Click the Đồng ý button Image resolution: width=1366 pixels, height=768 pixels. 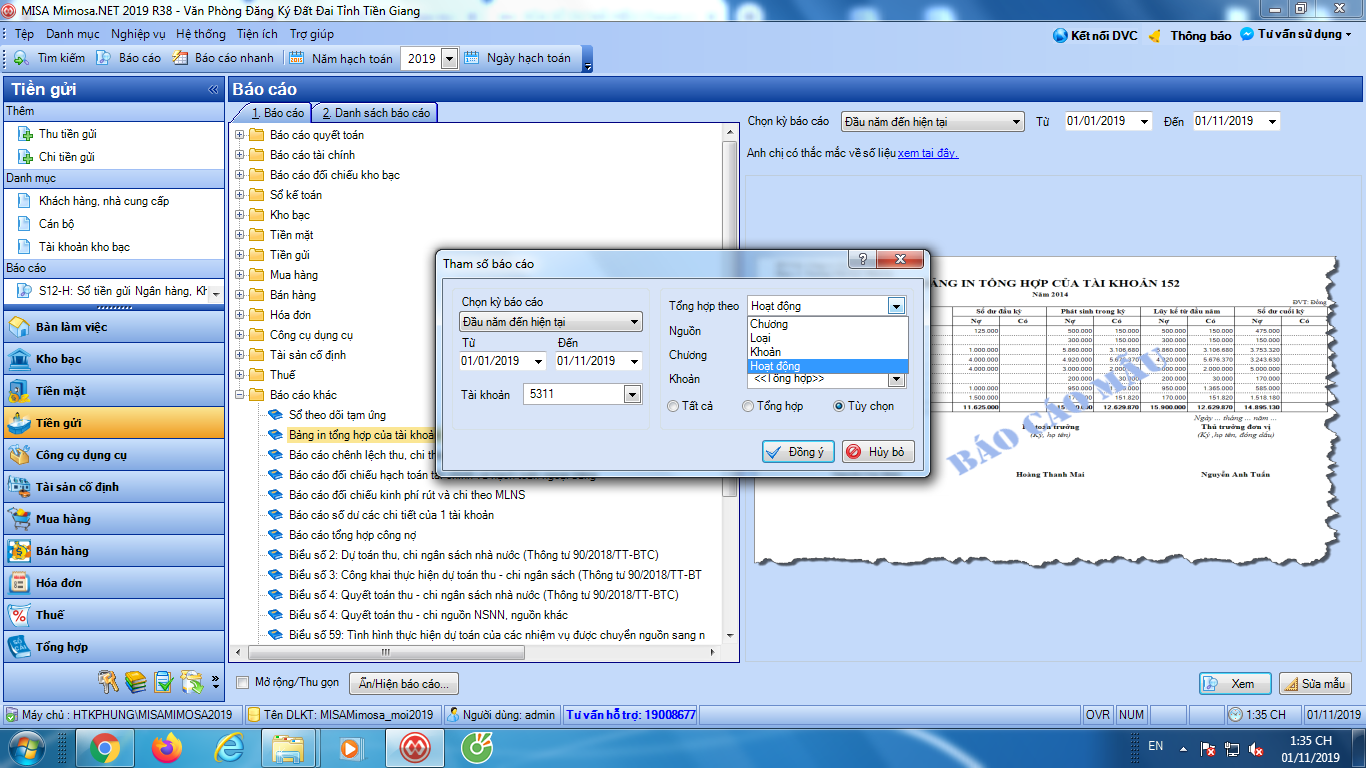point(796,452)
